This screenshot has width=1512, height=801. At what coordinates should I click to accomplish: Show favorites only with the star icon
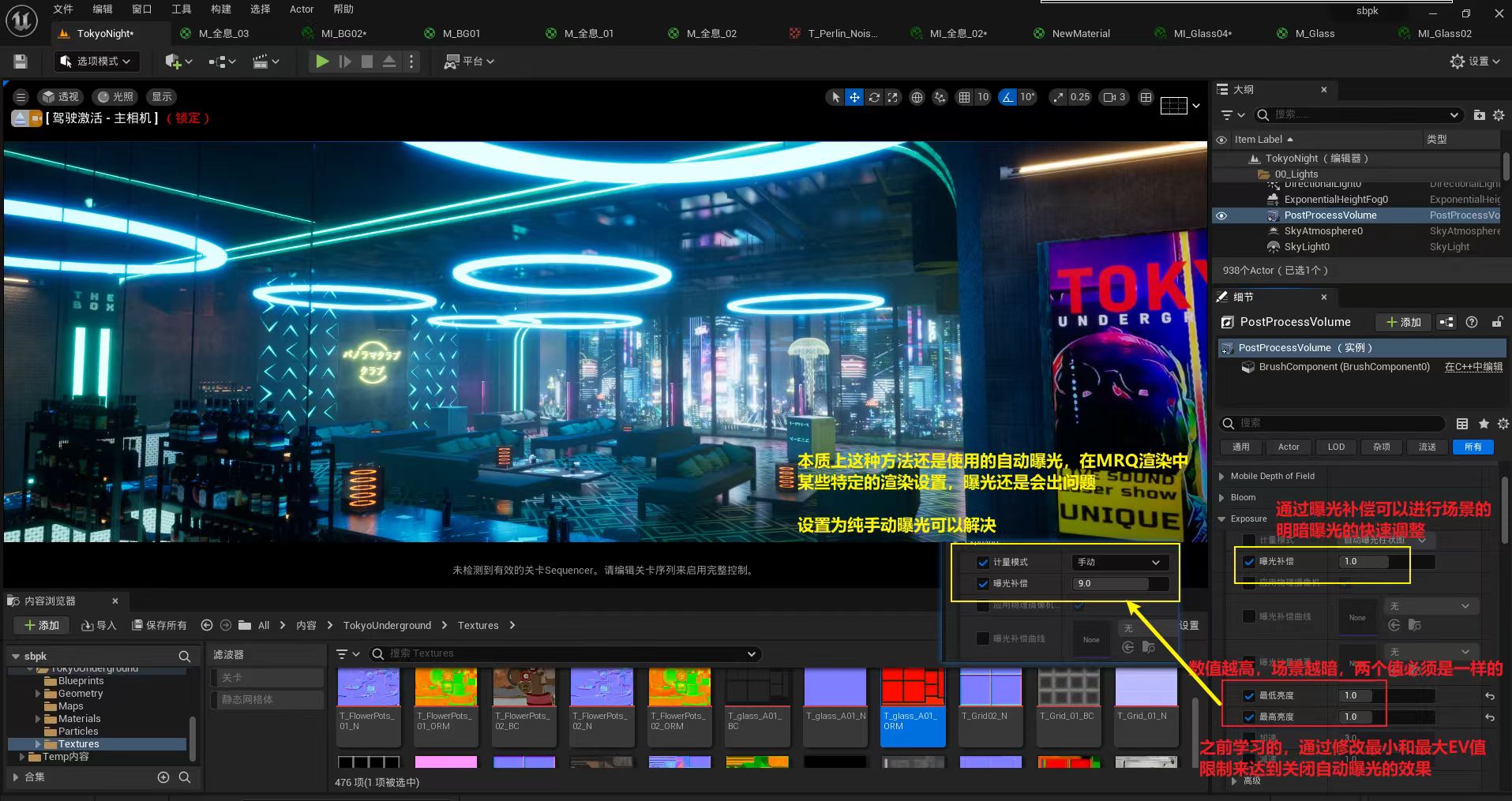tap(1484, 424)
